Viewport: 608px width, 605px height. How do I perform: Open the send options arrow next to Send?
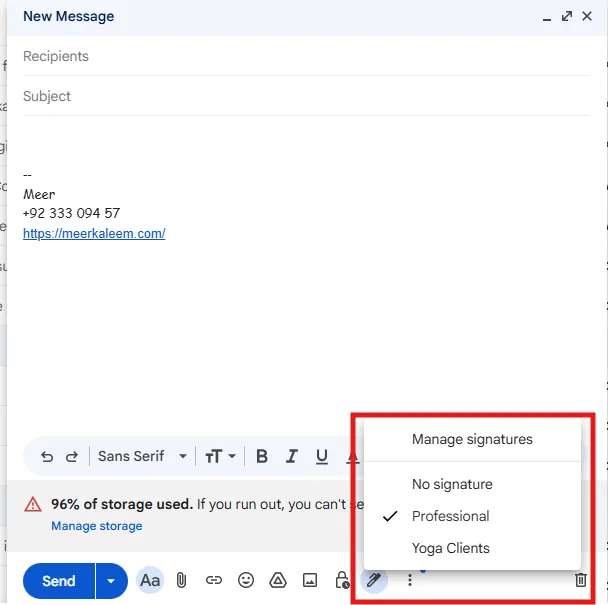(x=111, y=580)
